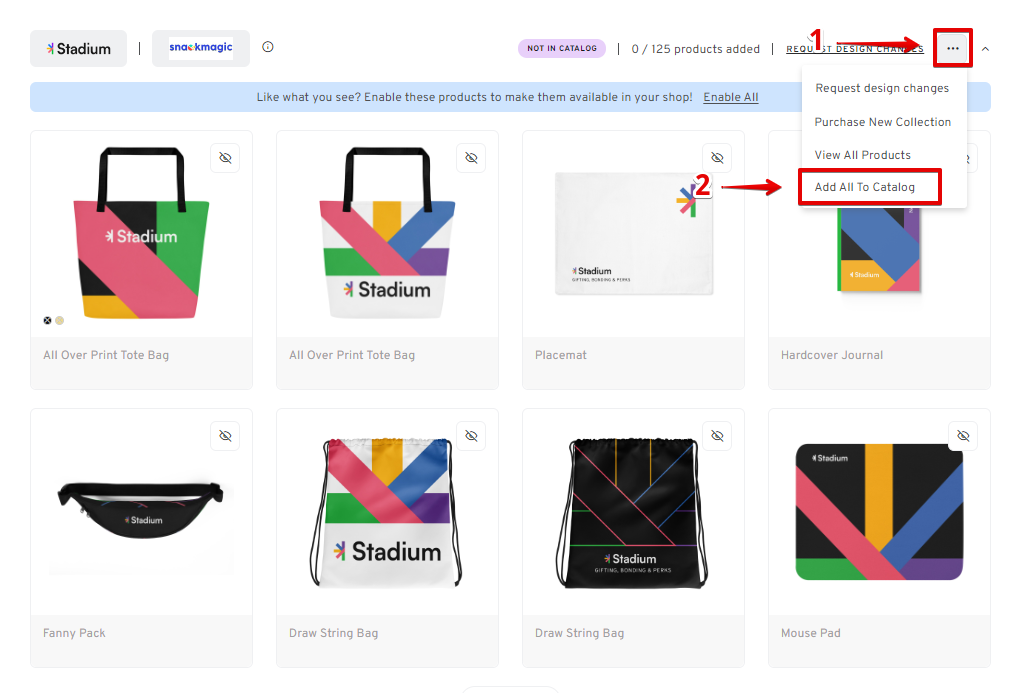Select View All Products in the menu

coord(865,154)
